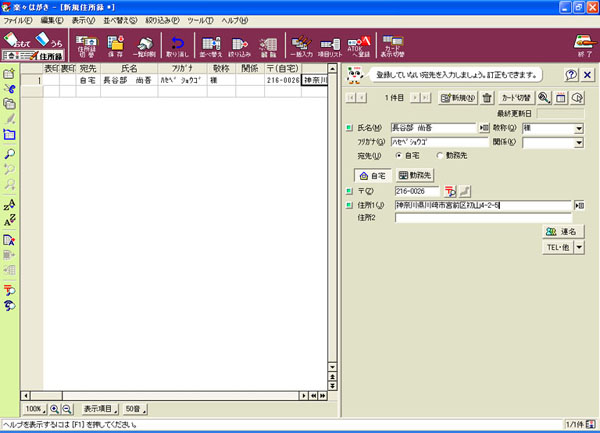This screenshot has width=600, height=433.
Task: Select the 勤務先 radio button
Action: pyautogui.click(x=439, y=156)
